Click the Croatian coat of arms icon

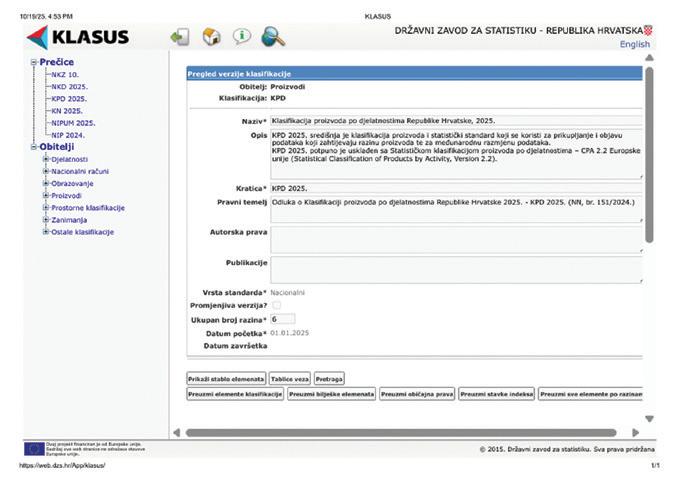click(x=648, y=31)
